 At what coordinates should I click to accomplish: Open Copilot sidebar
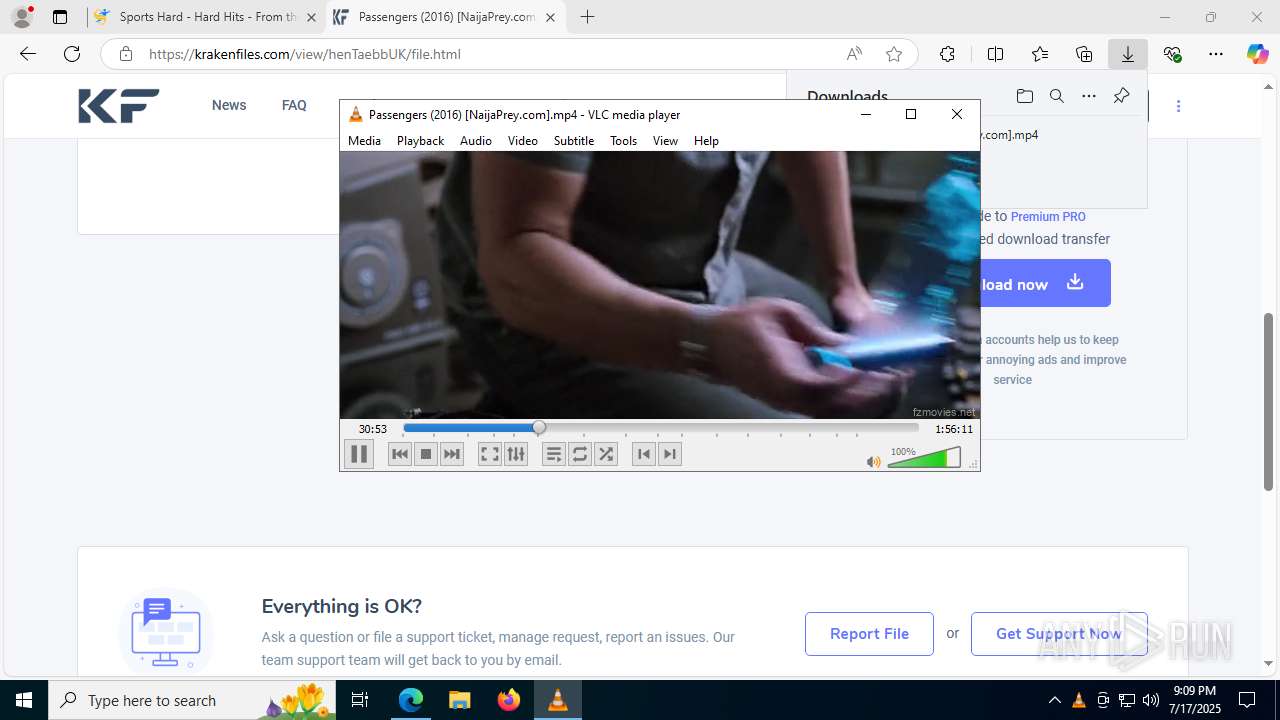(1257, 54)
